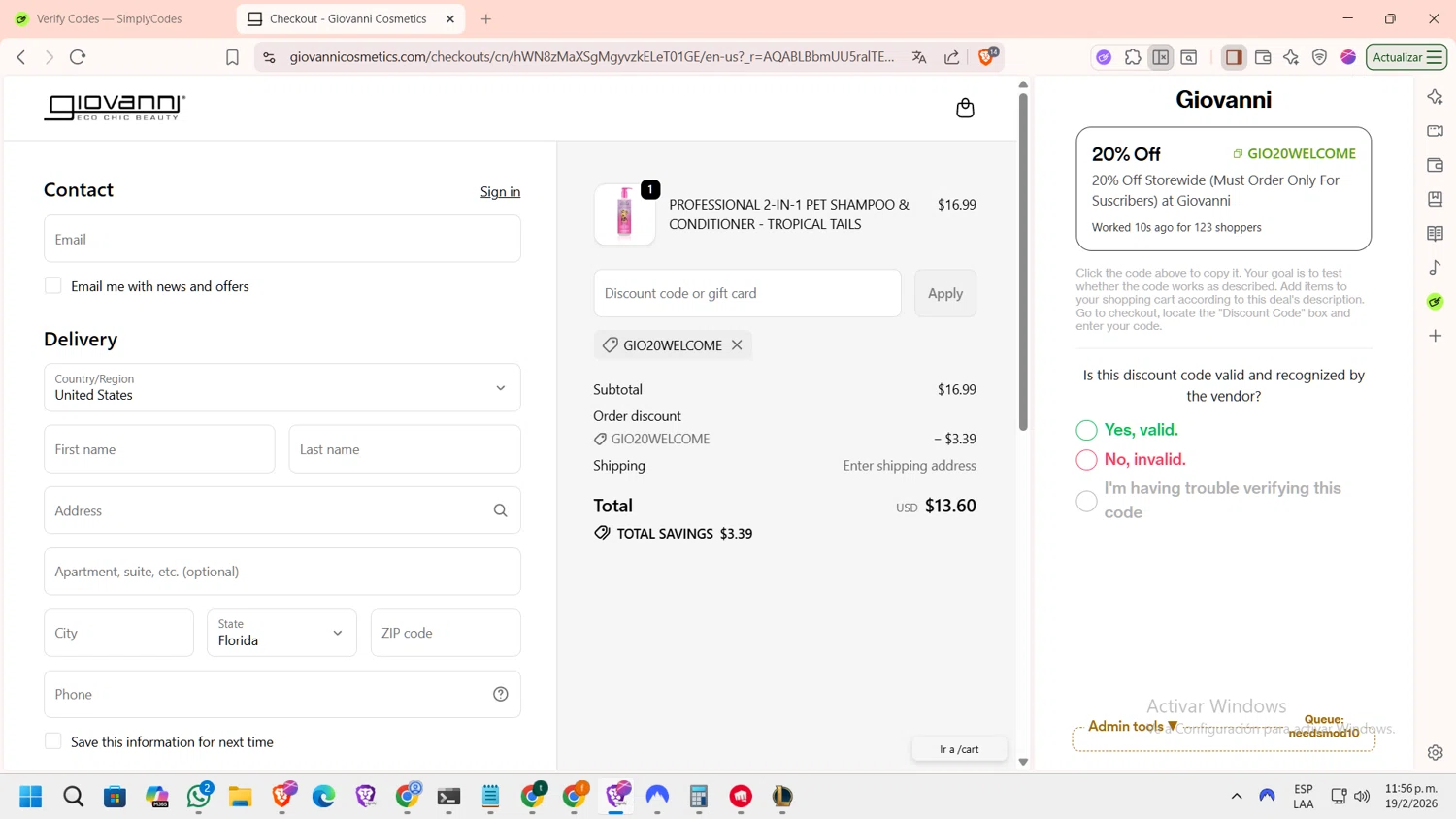Click the pet shampoo product thumbnail
This screenshot has width=1456, height=819.
point(624,214)
